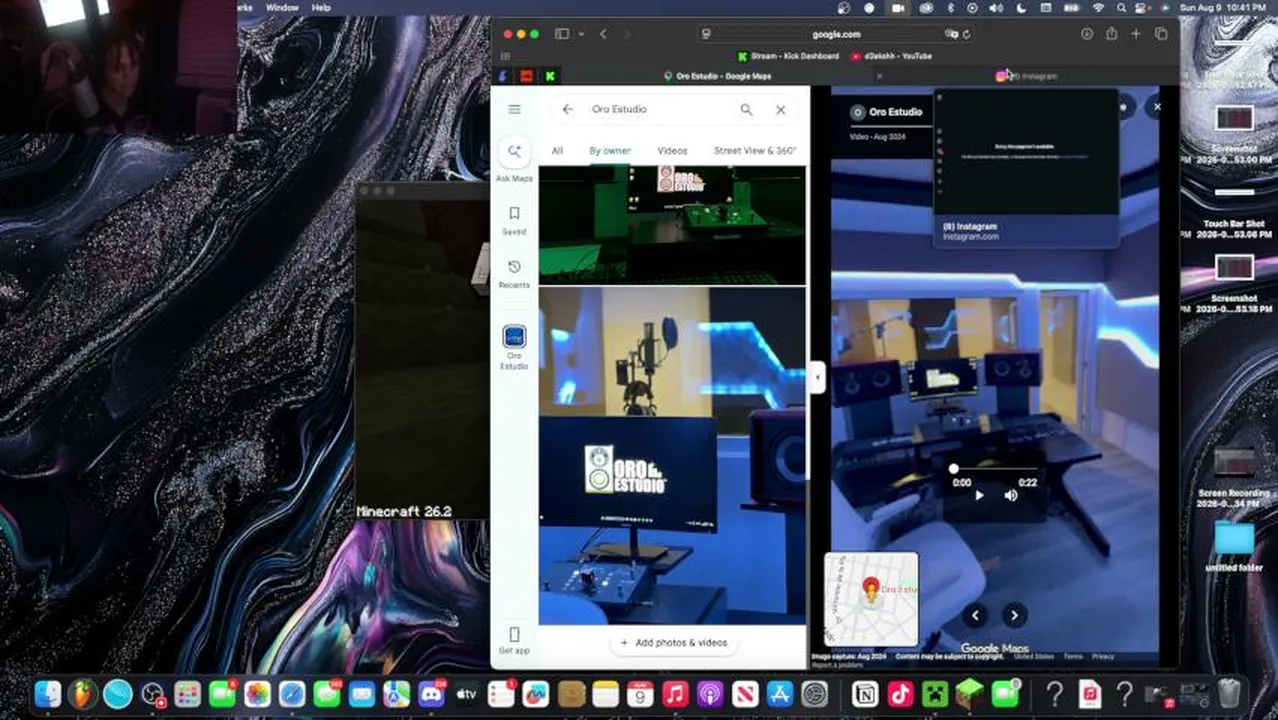The image size is (1278, 720).
Task: Launch FL Studio from the Dock
Action: pyautogui.click(x=83, y=693)
